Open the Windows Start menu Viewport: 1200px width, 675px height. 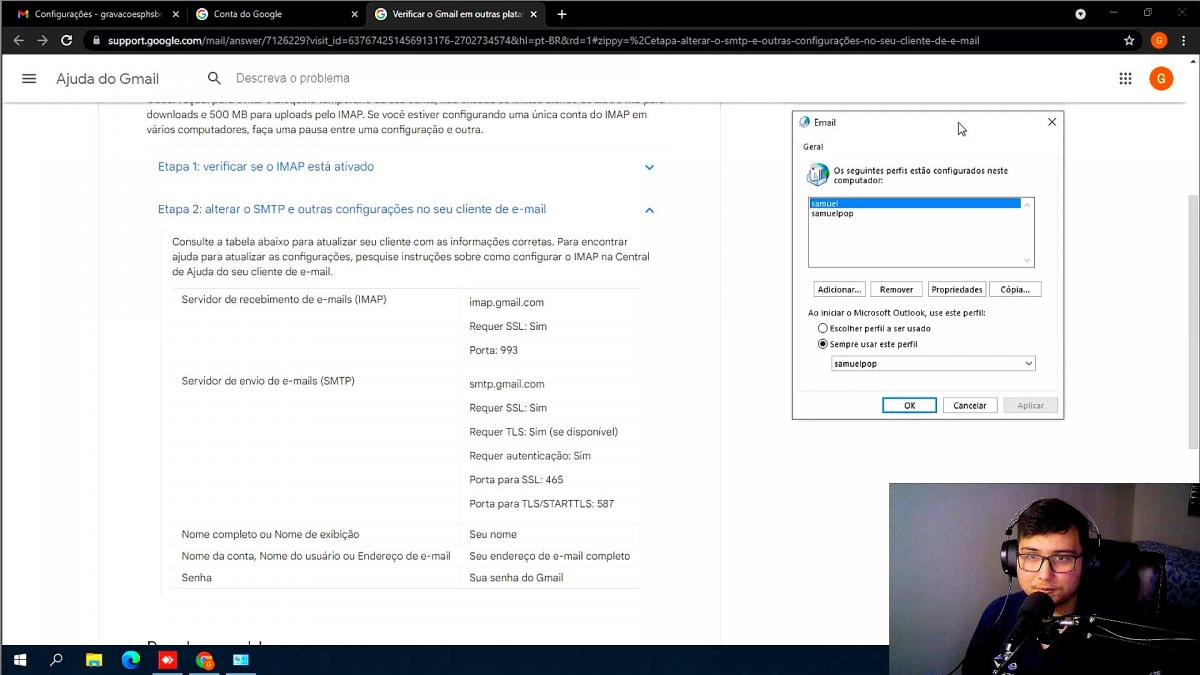[x=19, y=660]
